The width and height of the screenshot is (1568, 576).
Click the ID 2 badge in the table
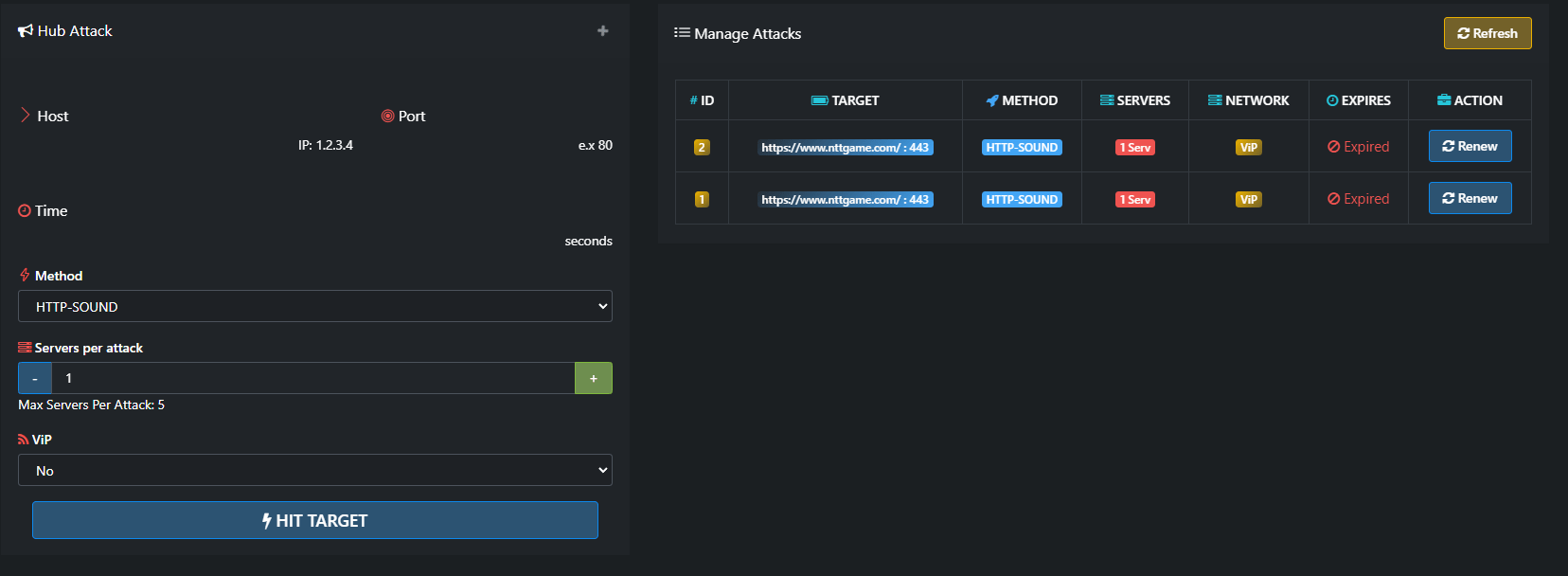coord(702,147)
